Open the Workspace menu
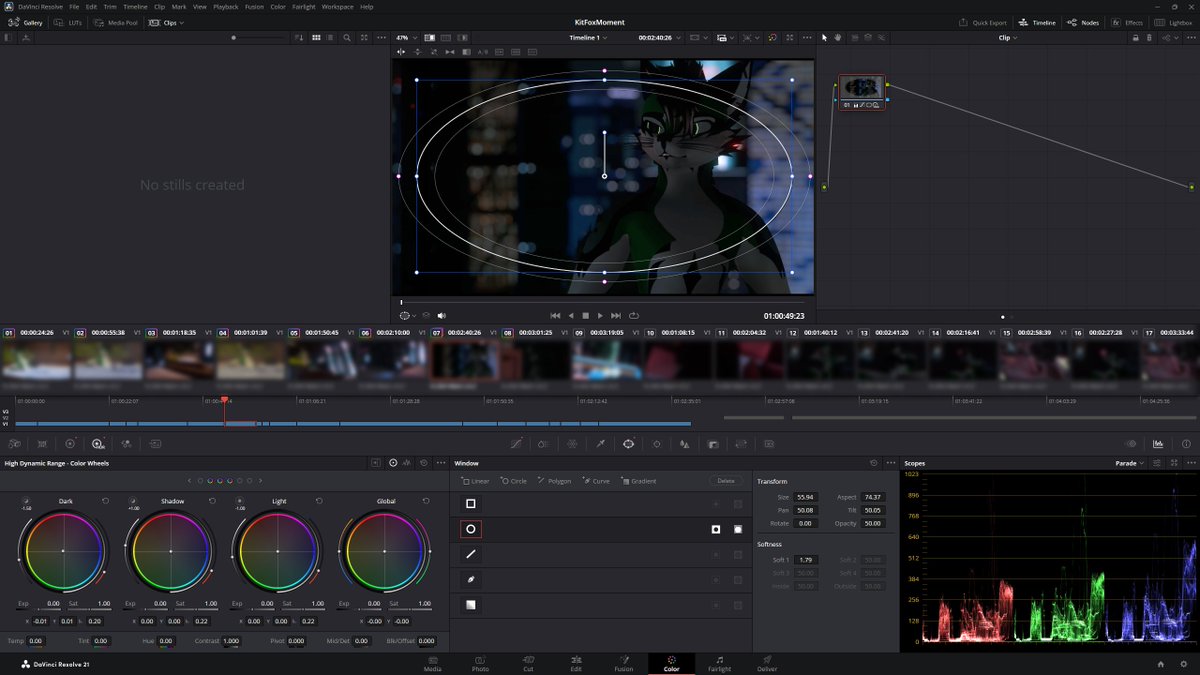The width and height of the screenshot is (1200, 675). point(337,6)
